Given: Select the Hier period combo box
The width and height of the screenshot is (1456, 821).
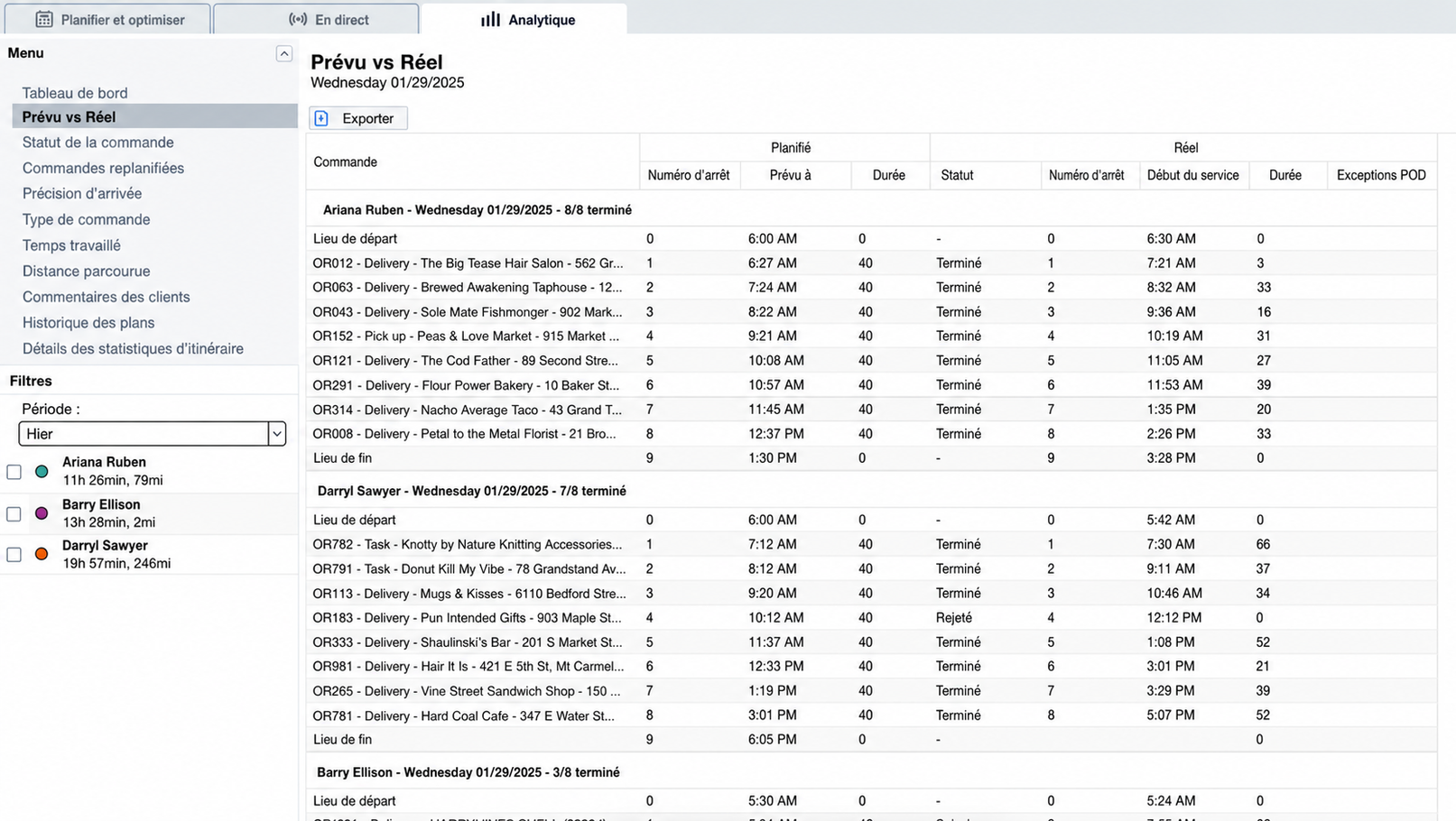Looking at the screenshot, I should point(153,434).
